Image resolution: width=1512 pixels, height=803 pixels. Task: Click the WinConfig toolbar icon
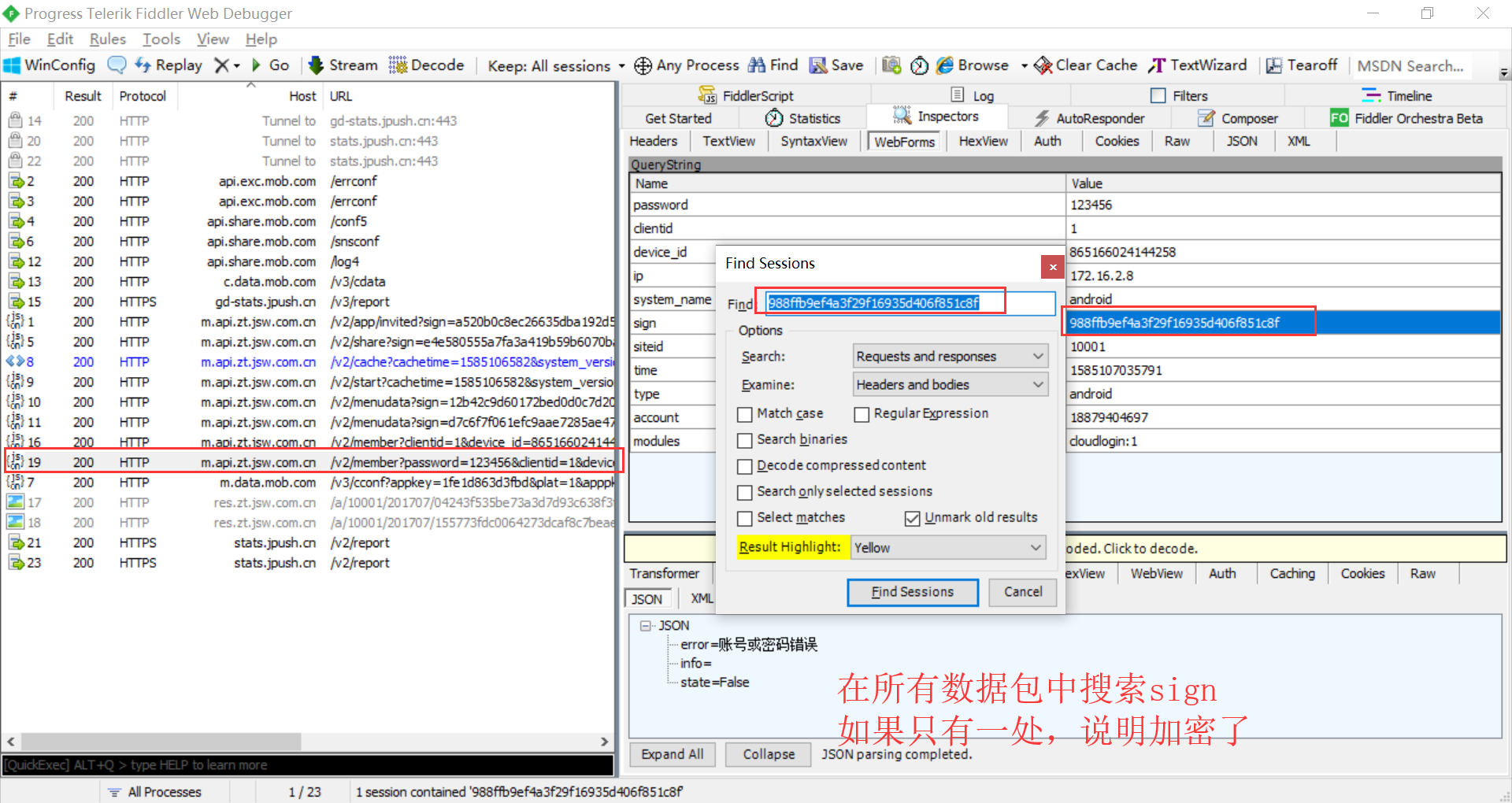(13, 65)
